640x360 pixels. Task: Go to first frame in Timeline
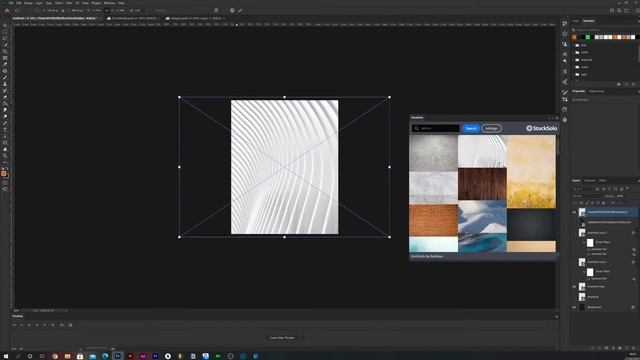[x=14, y=325]
